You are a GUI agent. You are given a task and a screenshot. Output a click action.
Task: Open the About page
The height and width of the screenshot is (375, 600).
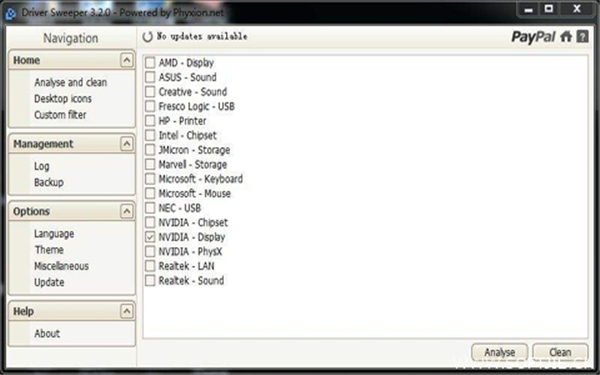click(47, 334)
